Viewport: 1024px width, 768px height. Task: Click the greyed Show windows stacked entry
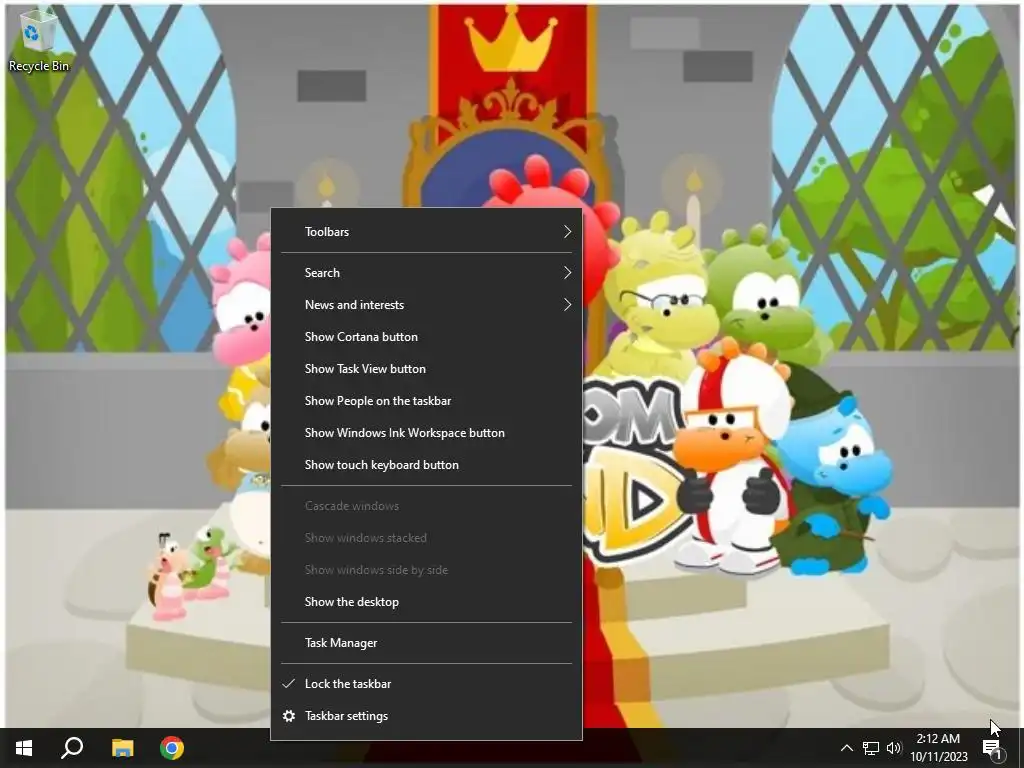tap(426, 538)
